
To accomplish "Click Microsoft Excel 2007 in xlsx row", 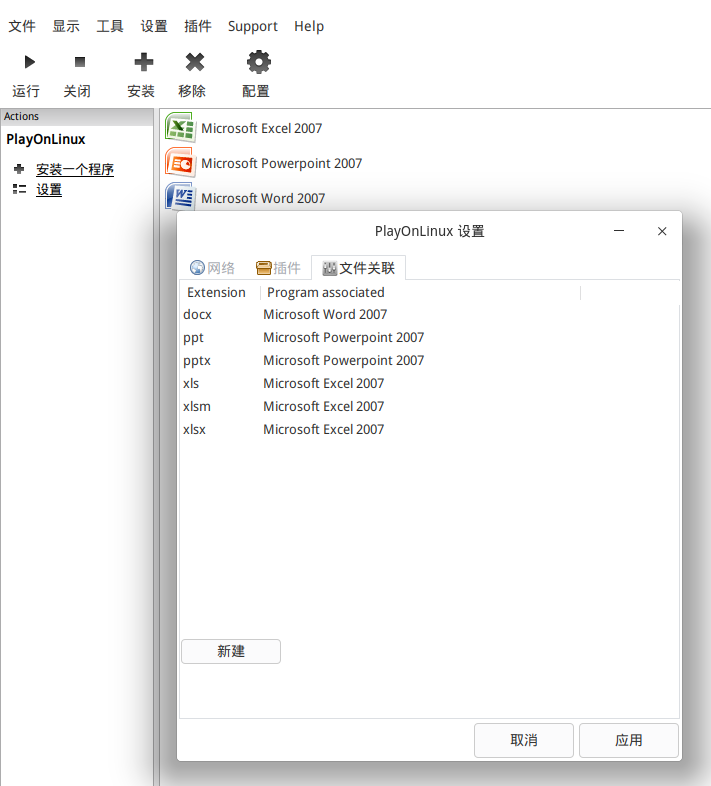I will coord(323,430).
